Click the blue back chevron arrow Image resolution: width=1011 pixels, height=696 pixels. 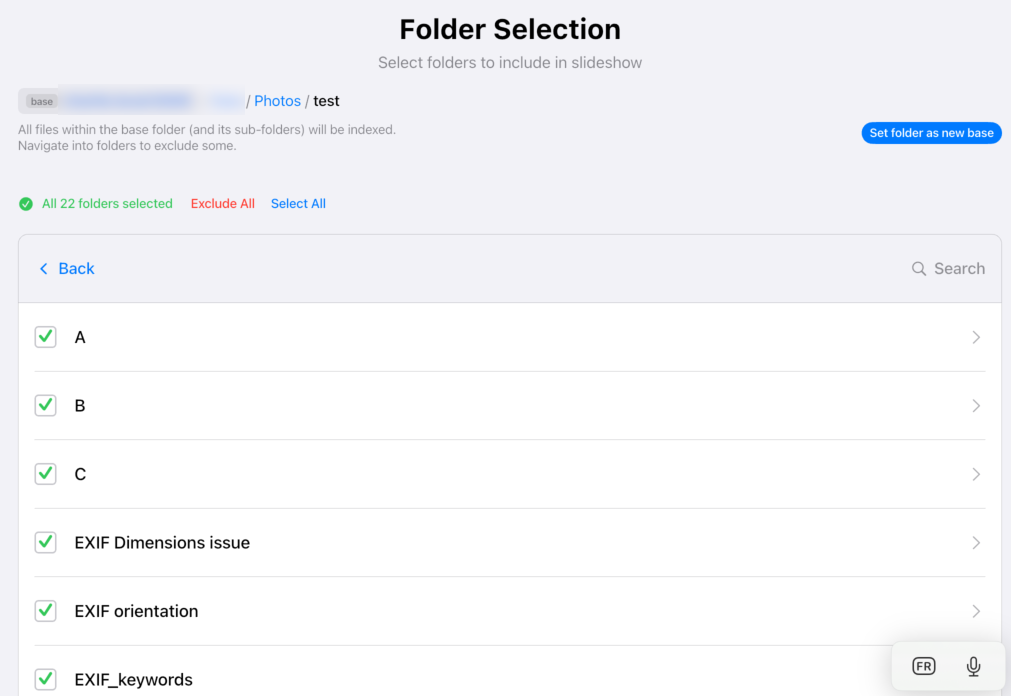point(43,268)
